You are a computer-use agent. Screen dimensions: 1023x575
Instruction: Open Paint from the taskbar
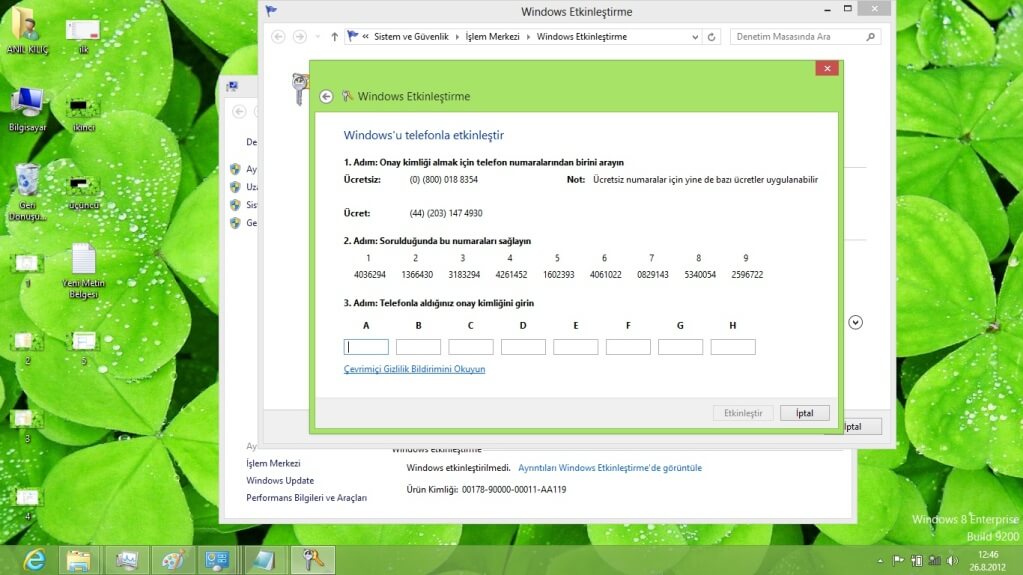point(173,560)
